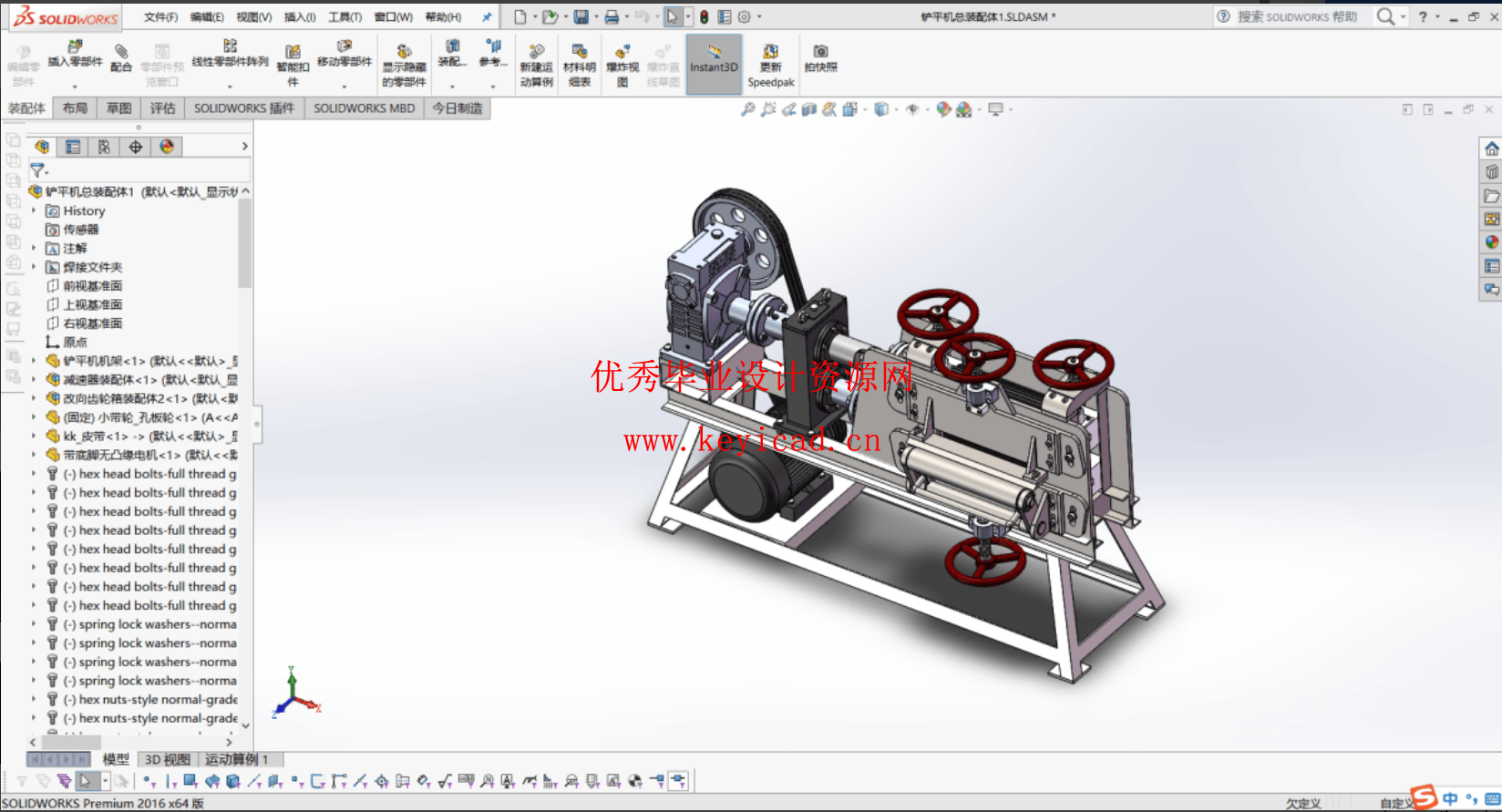Toggle the filter faces selection icon
This screenshot has height=812, width=1502.
pyautogui.click(x=190, y=781)
